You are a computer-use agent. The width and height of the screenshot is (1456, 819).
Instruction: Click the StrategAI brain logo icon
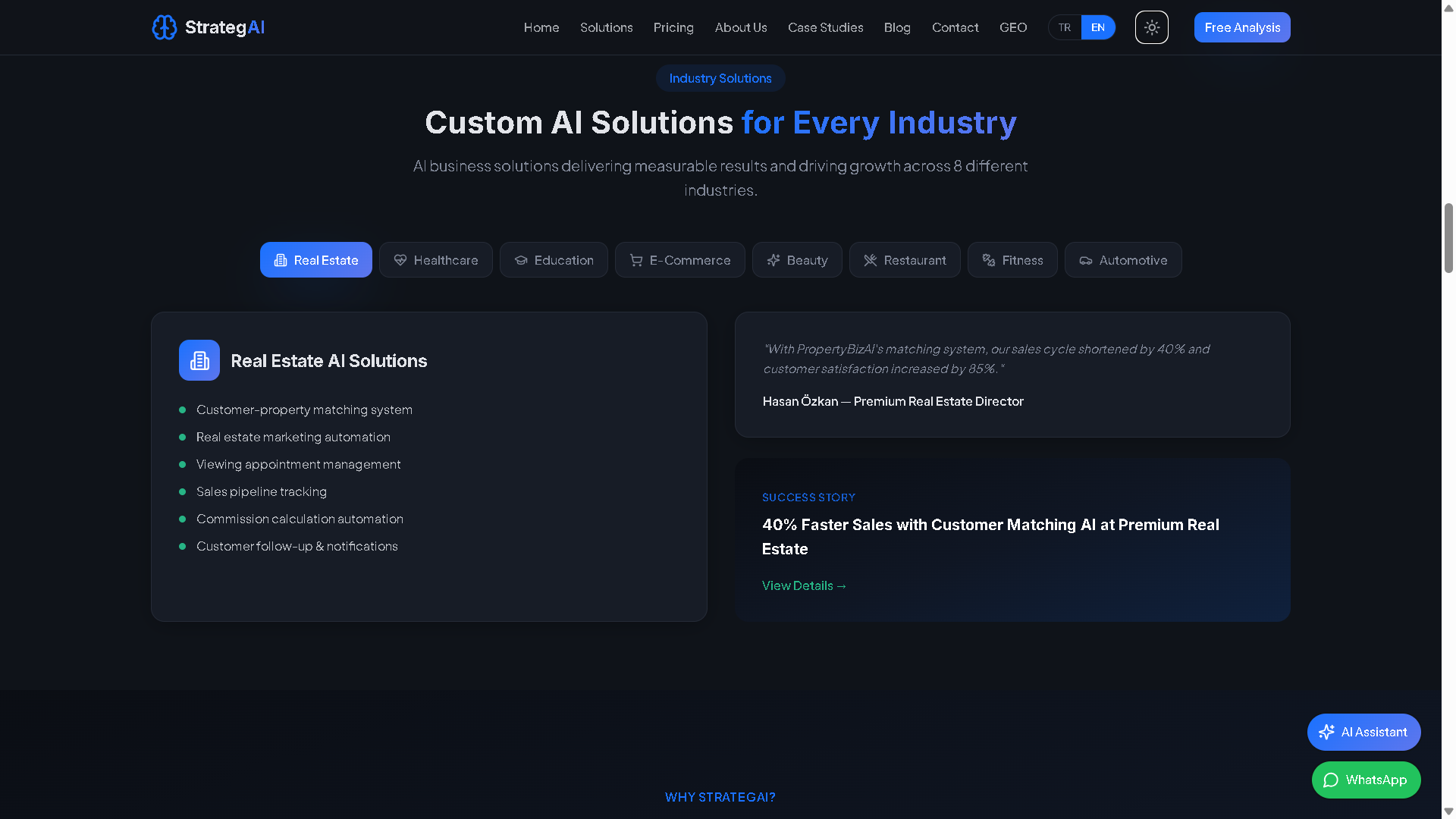tap(164, 27)
